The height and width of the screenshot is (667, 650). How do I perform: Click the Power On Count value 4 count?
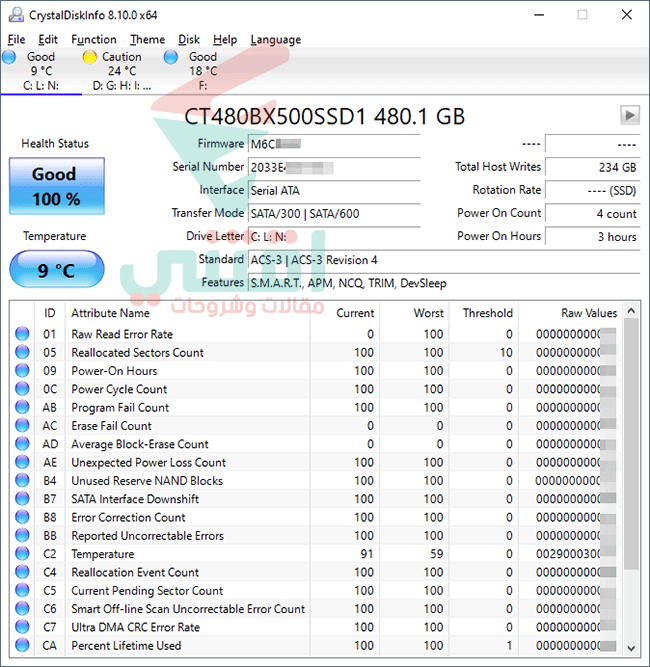click(592, 213)
